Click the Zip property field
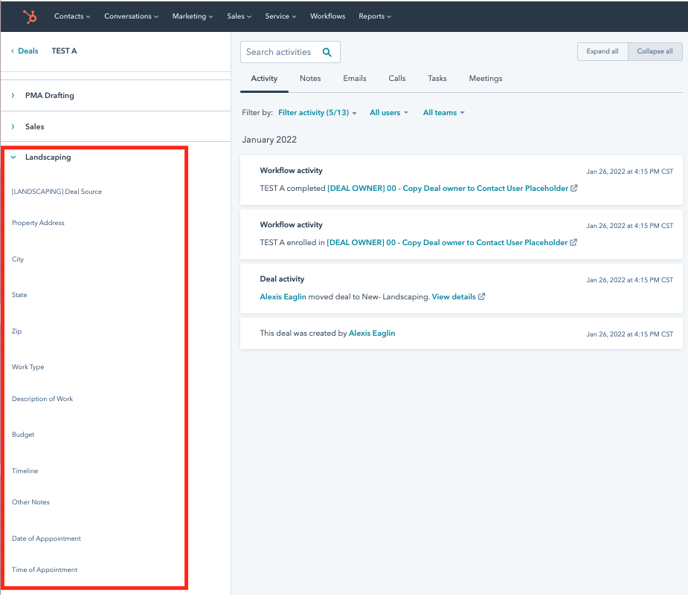This screenshot has height=595, width=688. (17, 331)
